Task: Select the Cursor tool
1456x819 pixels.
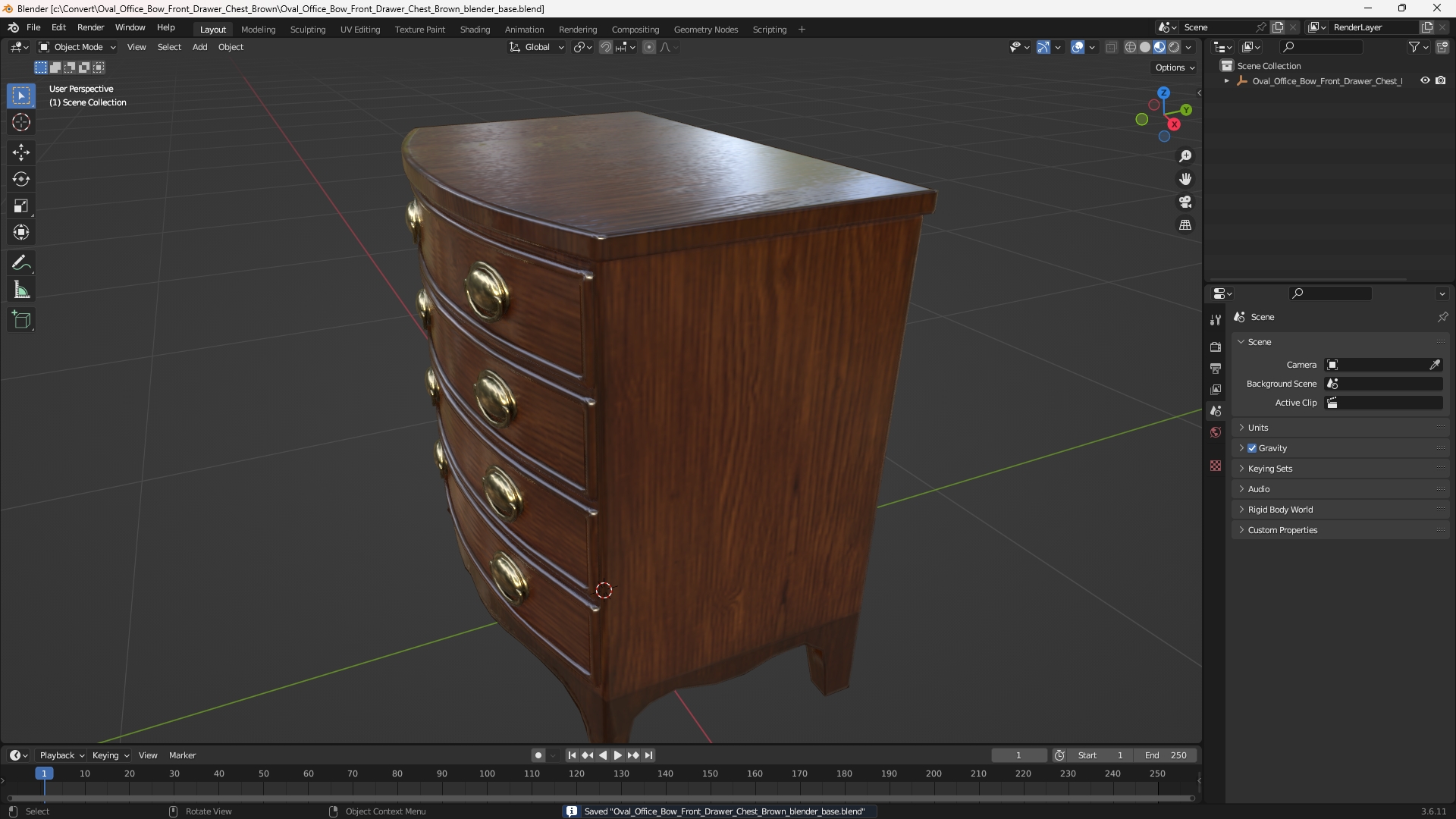Action: (x=21, y=122)
